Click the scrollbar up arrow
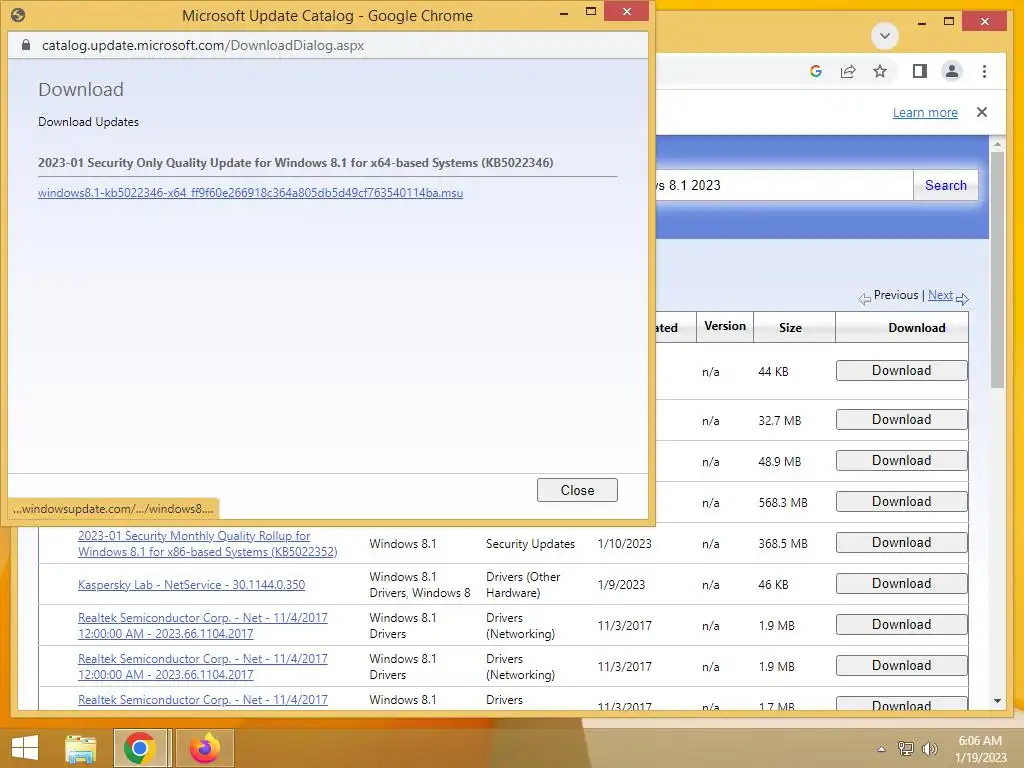Image resolution: width=1024 pixels, height=768 pixels. [997, 144]
